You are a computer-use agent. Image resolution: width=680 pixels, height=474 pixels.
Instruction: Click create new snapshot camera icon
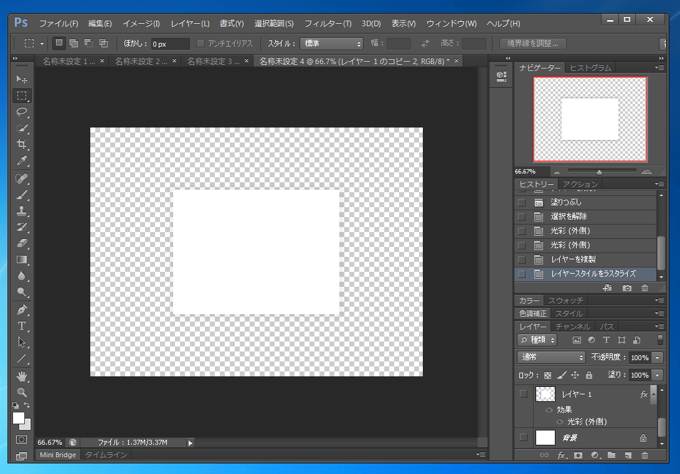(x=627, y=288)
